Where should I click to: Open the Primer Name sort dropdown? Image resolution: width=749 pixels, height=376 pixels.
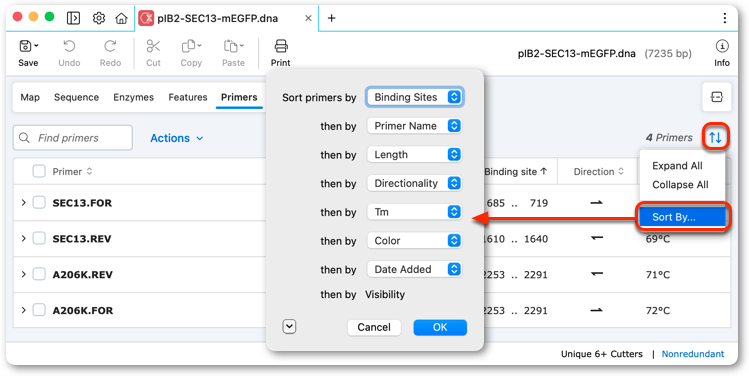[414, 126]
